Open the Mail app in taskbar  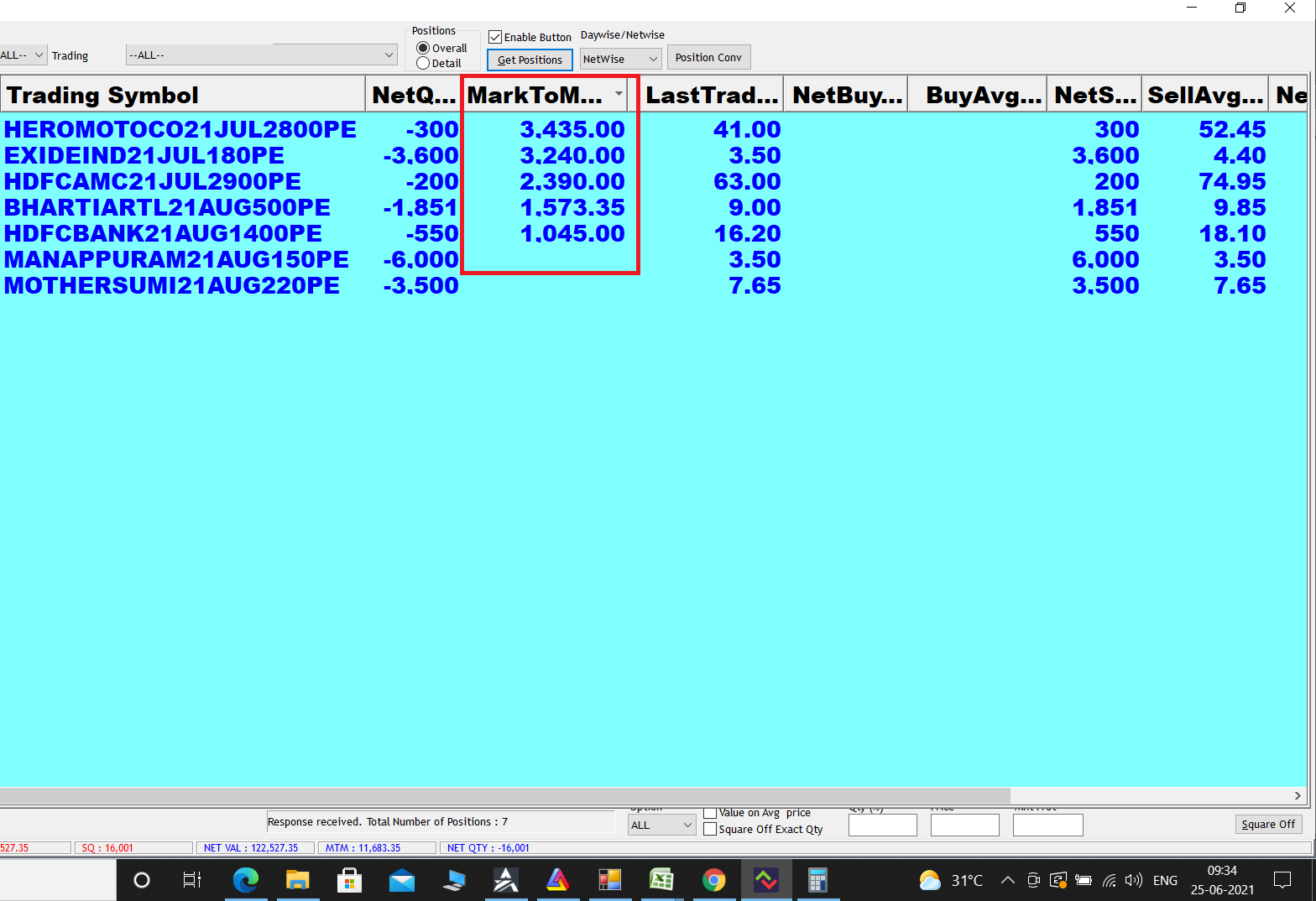tap(402, 880)
